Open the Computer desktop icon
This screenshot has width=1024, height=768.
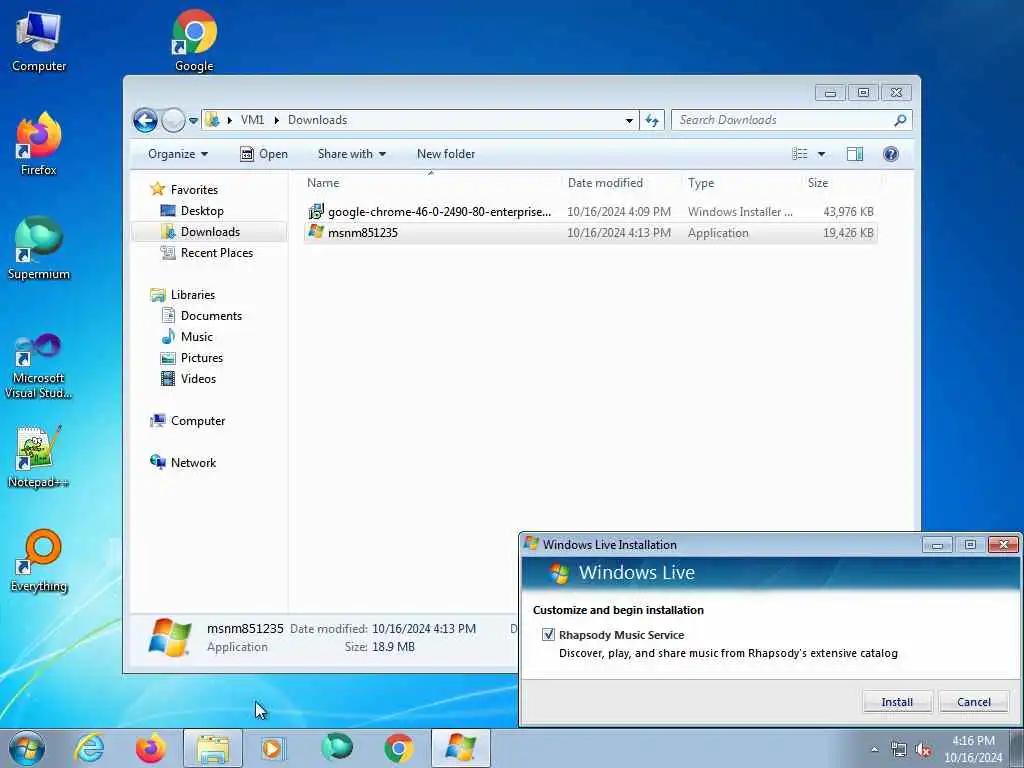(39, 41)
